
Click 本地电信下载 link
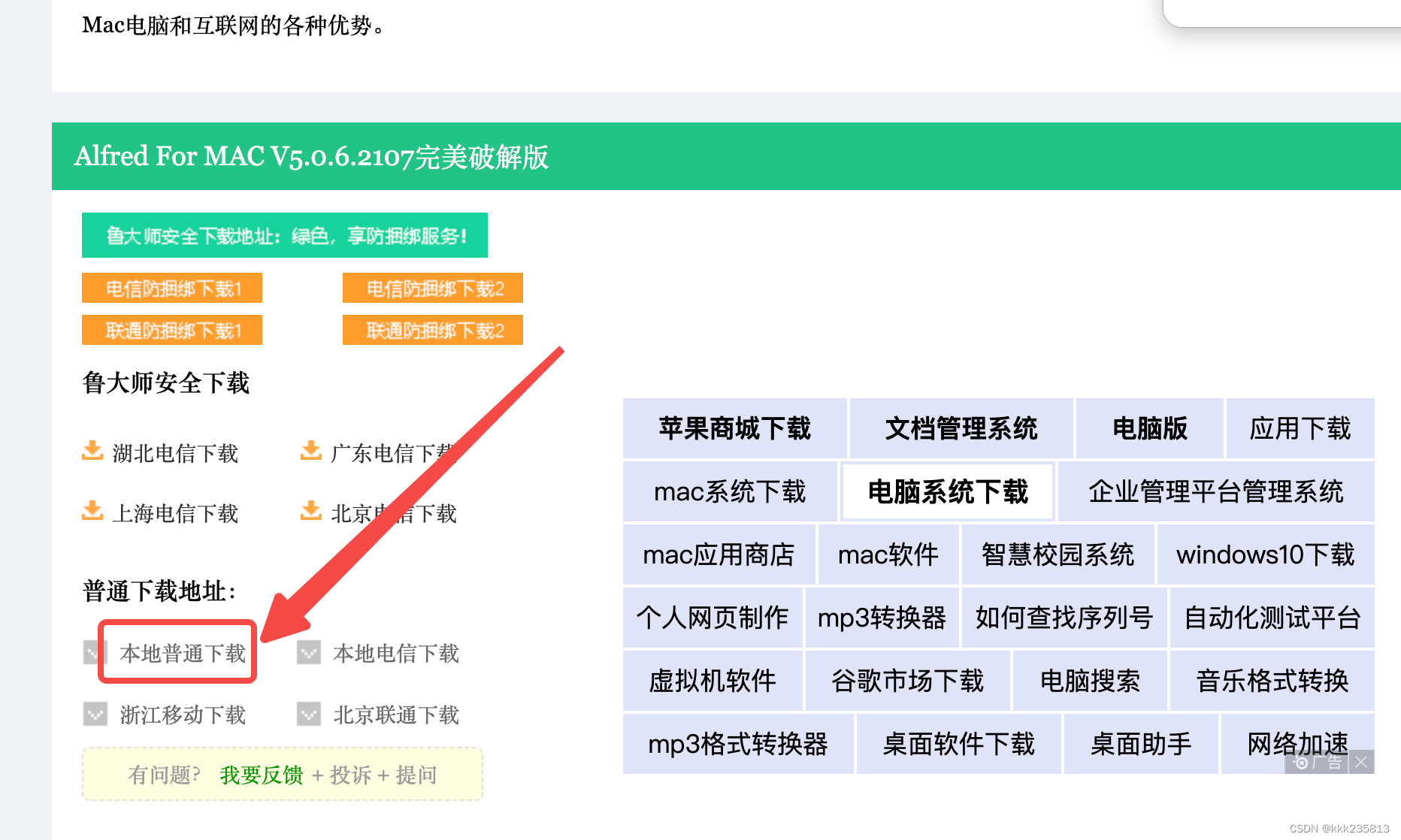396,653
